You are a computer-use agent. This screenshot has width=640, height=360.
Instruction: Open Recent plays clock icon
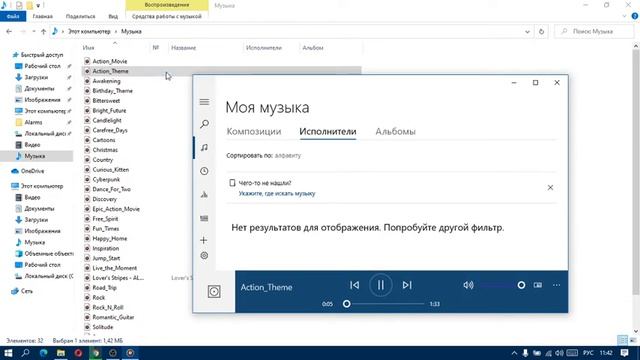[x=204, y=171]
